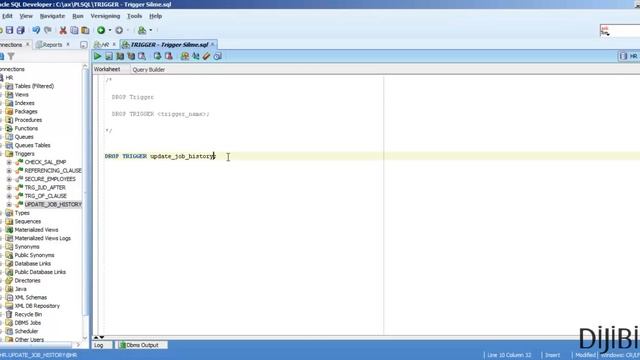Select the Procedures node
Screen dimensions: 640x360
click(x=28, y=120)
